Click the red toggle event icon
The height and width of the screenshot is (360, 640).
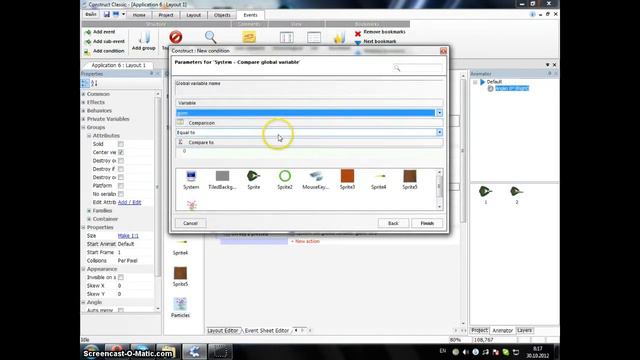pos(176,37)
